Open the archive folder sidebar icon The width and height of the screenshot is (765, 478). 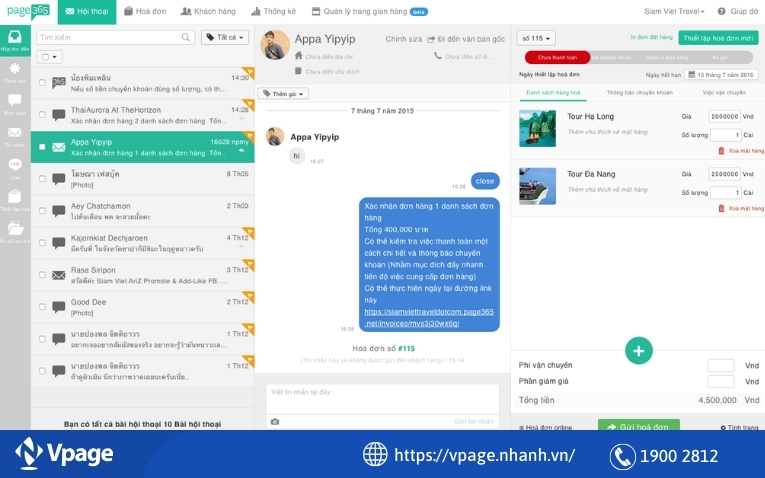pos(15,231)
